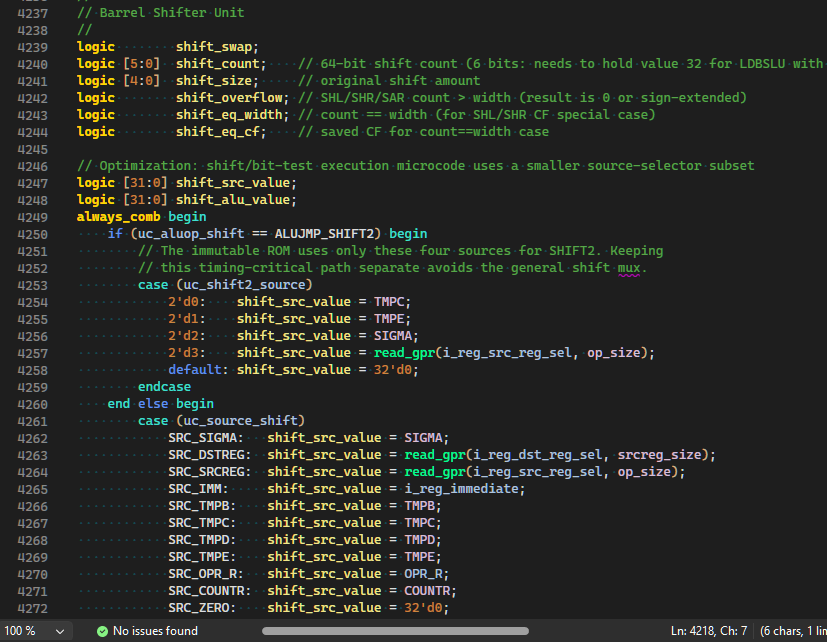Click uc_source_shift in case statement

click(241, 421)
